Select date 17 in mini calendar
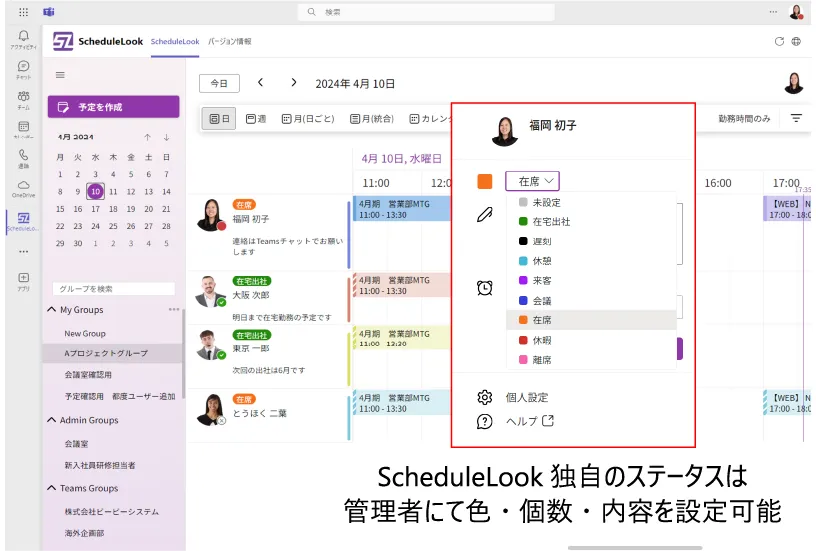The width and height of the screenshot is (816, 551). point(95,209)
